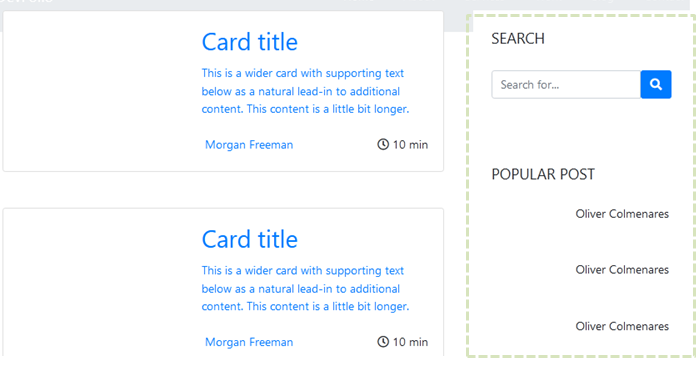This screenshot has height=366, width=699.
Task: Open the second 'Card title' link
Action: coord(250,240)
